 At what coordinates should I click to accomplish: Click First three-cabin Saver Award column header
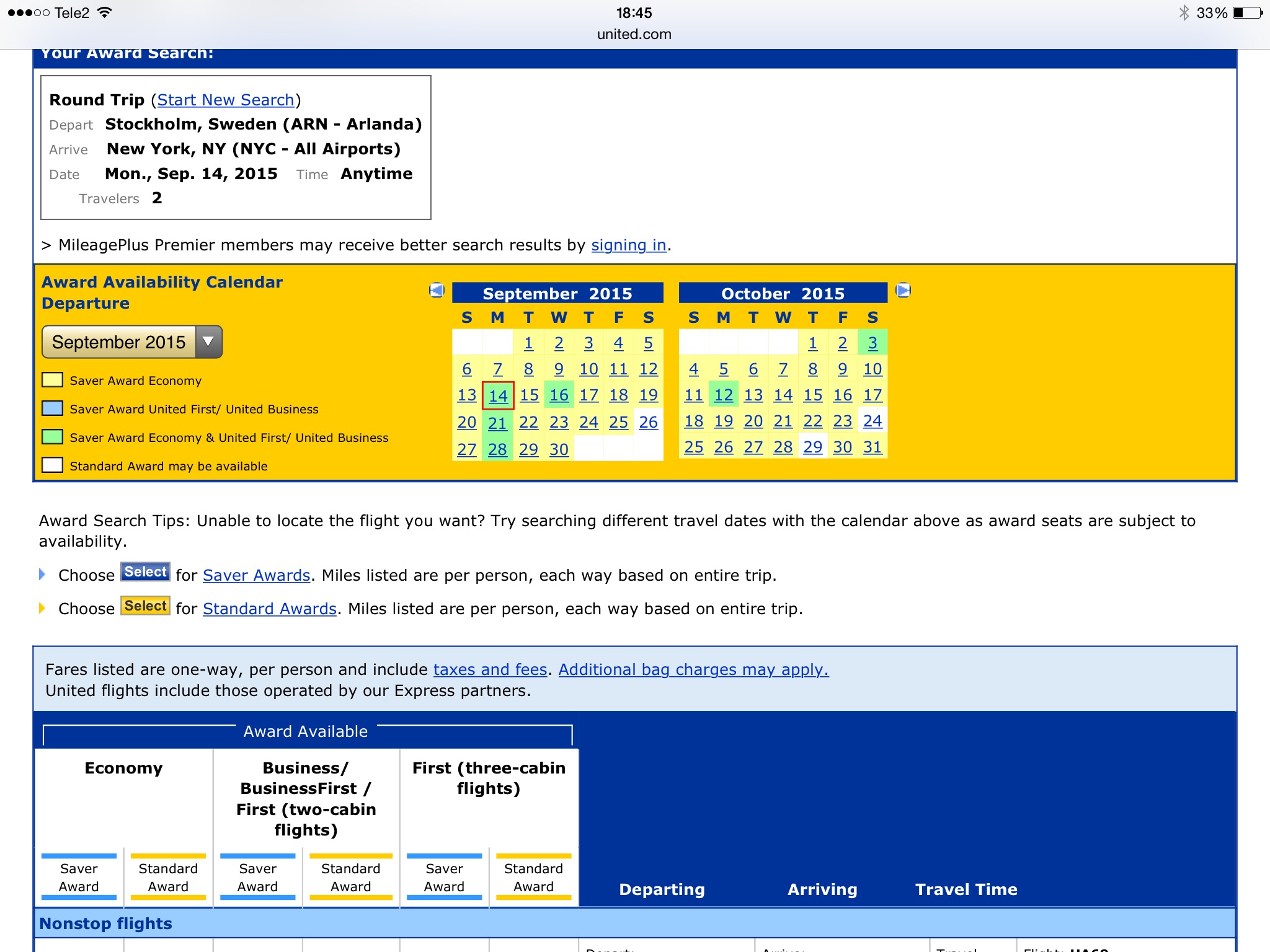coord(444,878)
